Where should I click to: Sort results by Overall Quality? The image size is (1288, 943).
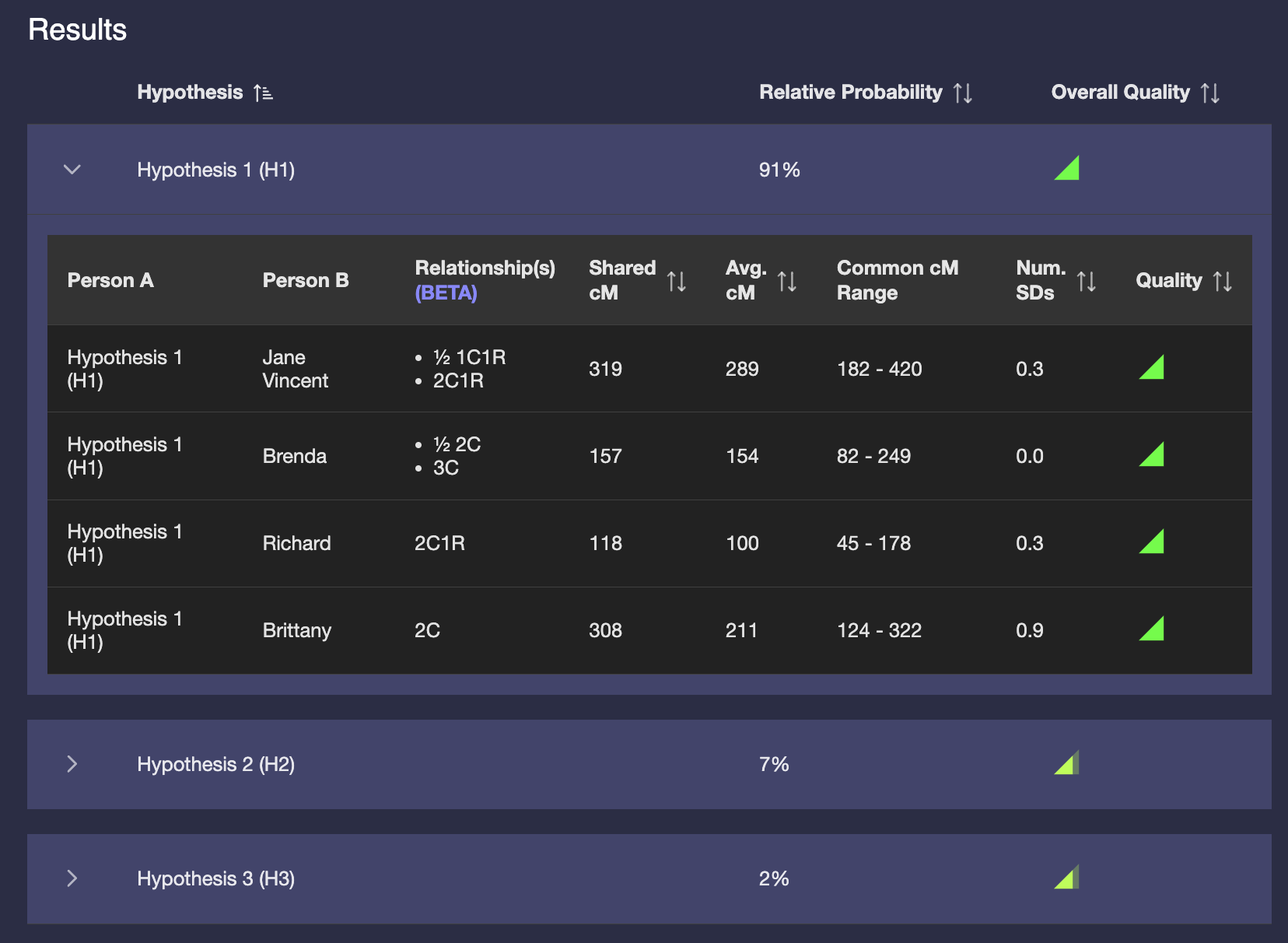point(1209,93)
